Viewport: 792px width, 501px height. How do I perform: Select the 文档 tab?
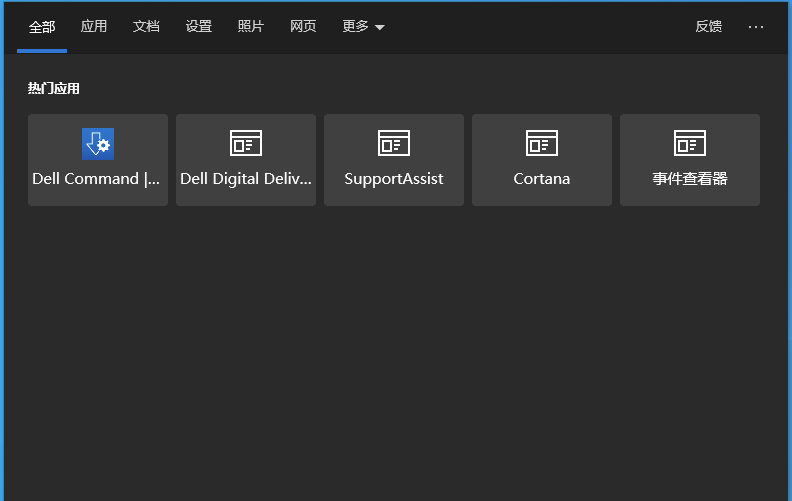pyautogui.click(x=146, y=26)
